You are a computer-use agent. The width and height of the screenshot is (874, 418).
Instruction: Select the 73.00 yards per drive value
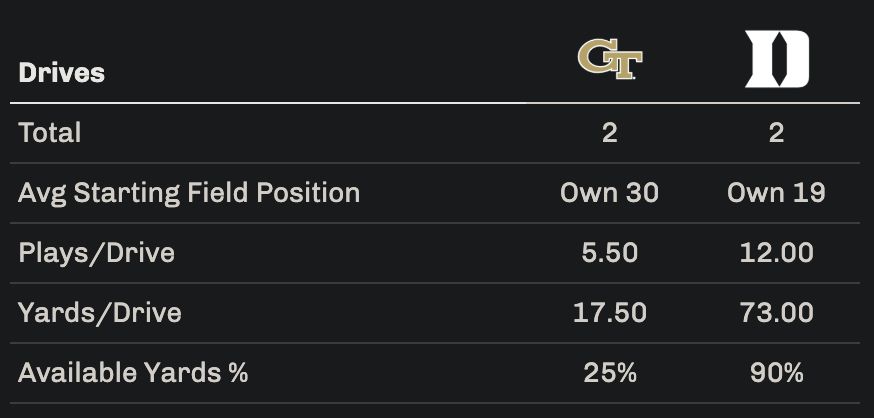776,313
